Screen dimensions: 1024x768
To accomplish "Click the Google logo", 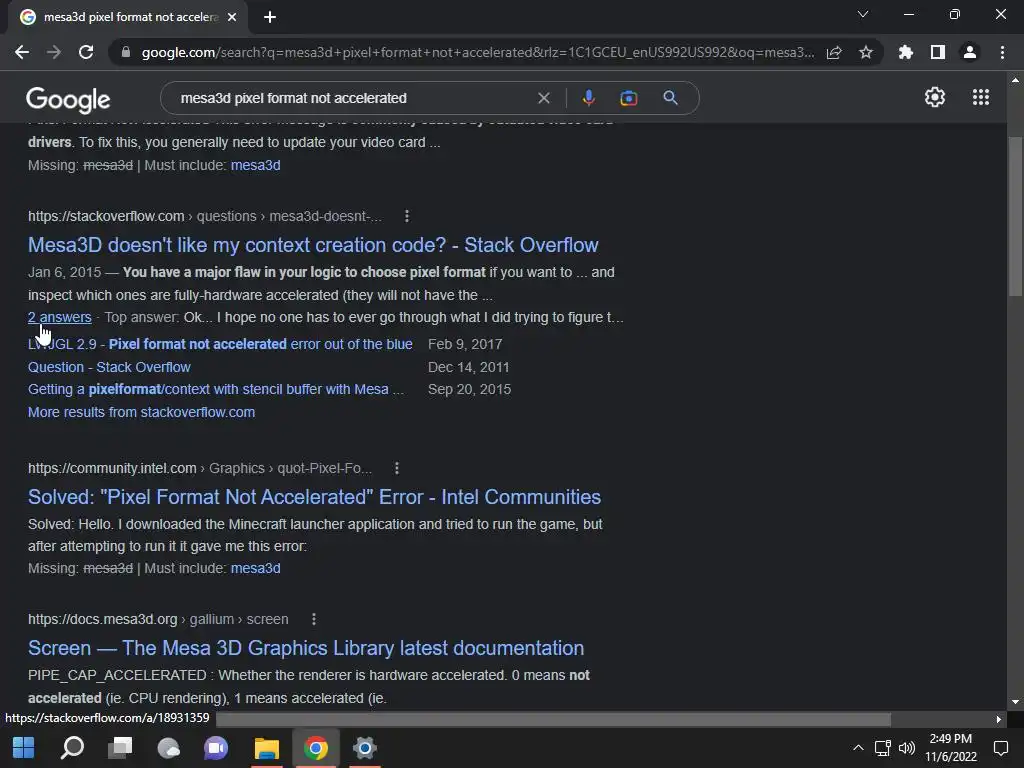I will [68, 99].
